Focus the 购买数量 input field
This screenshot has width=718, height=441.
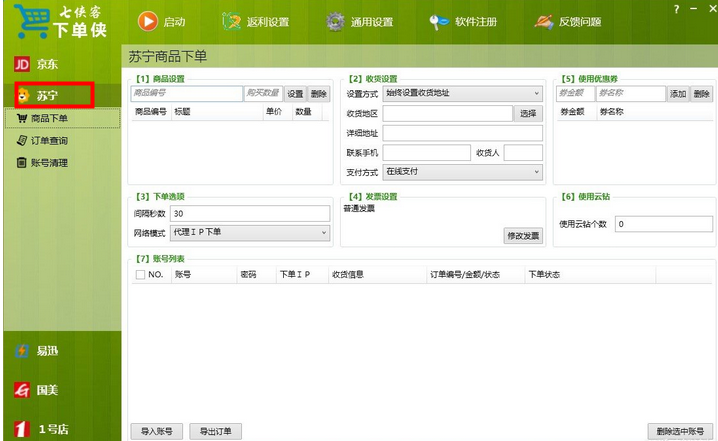point(263,93)
